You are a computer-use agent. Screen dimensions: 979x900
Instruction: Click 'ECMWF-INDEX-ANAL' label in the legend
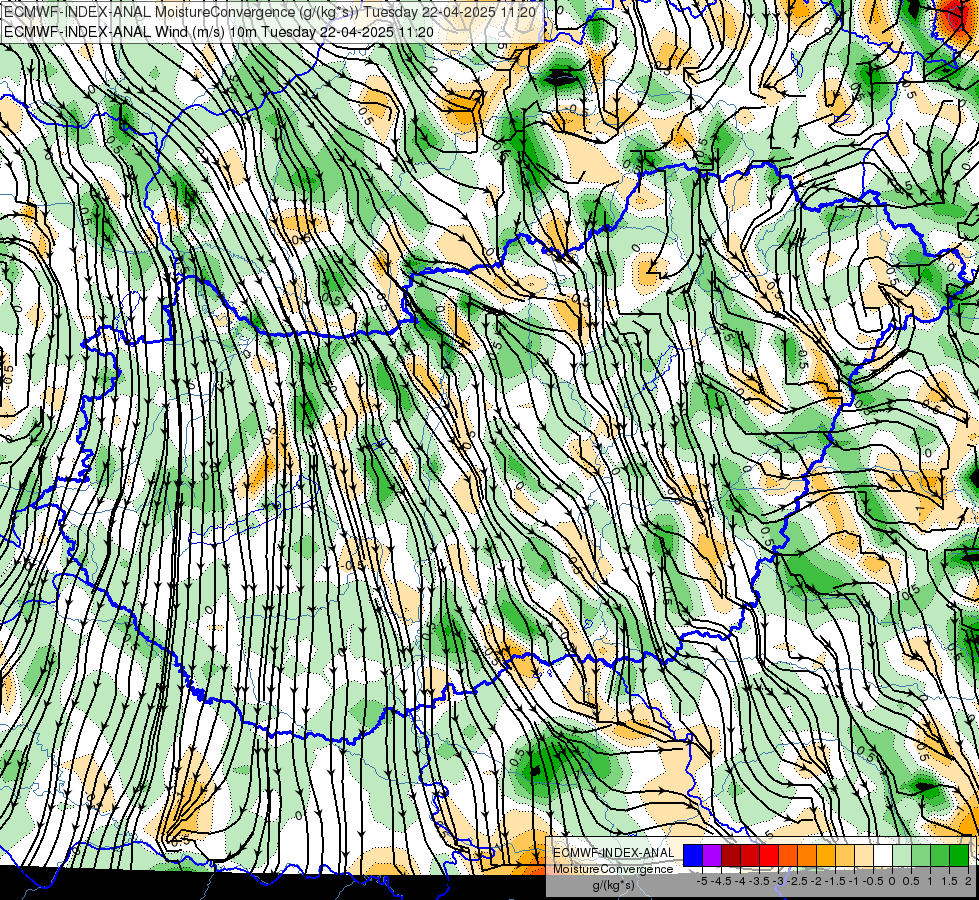(x=613, y=853)
